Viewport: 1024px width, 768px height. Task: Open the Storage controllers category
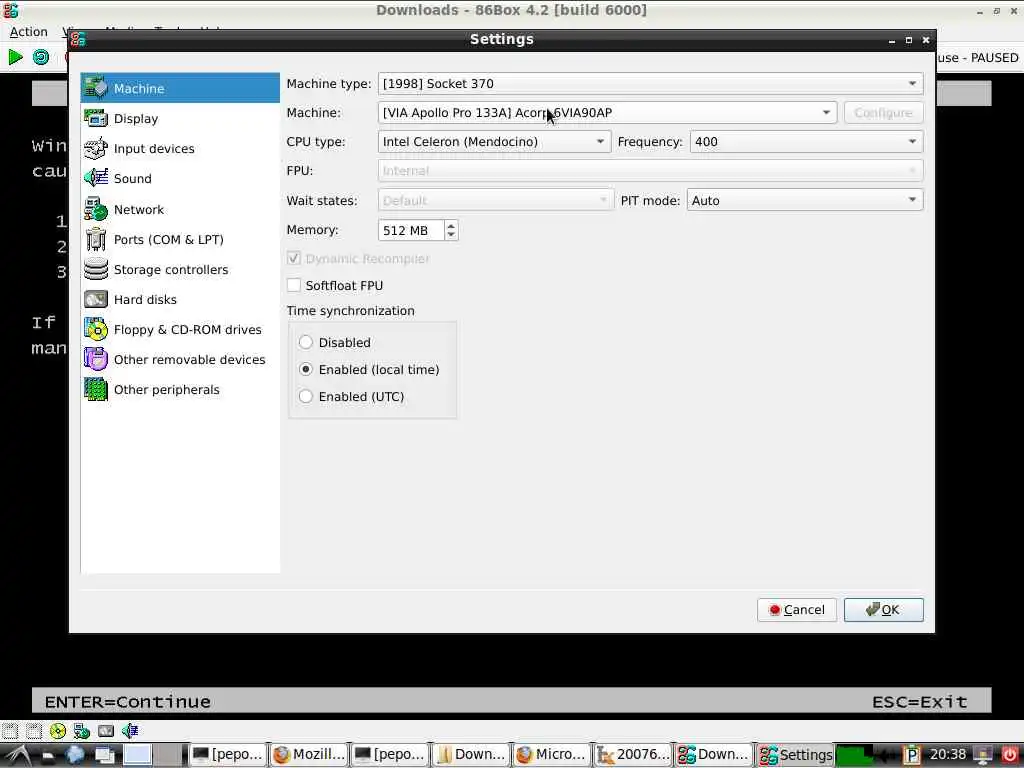coord(180,269)
